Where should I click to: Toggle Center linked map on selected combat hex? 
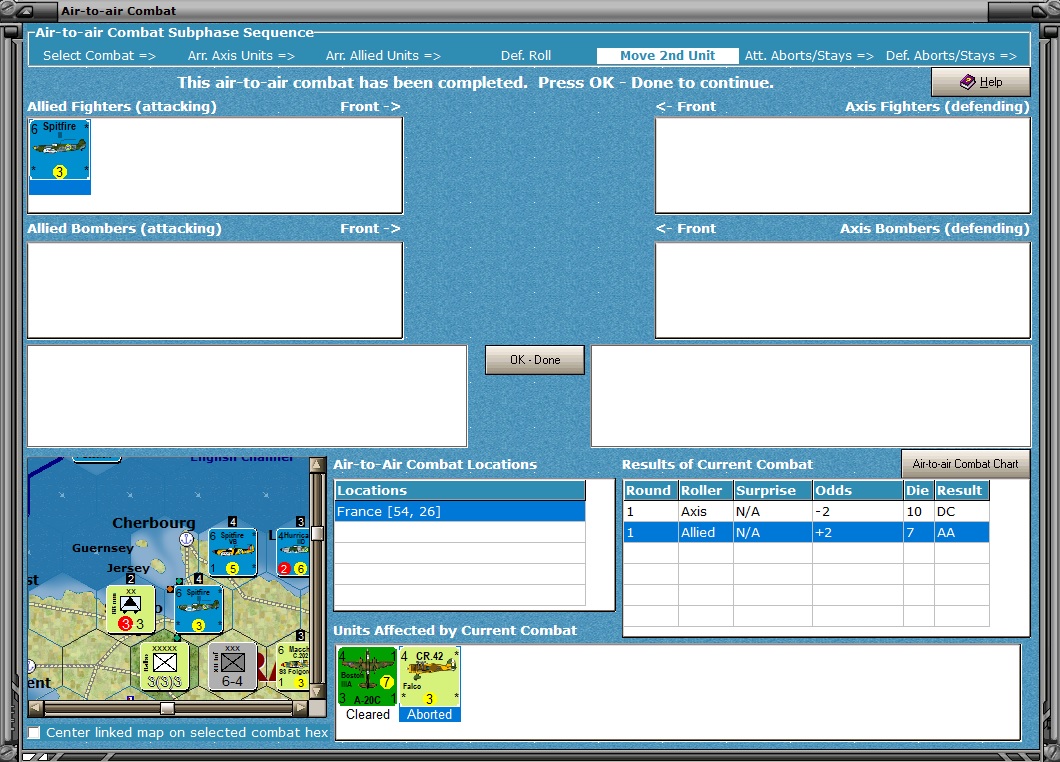[34, 732]
